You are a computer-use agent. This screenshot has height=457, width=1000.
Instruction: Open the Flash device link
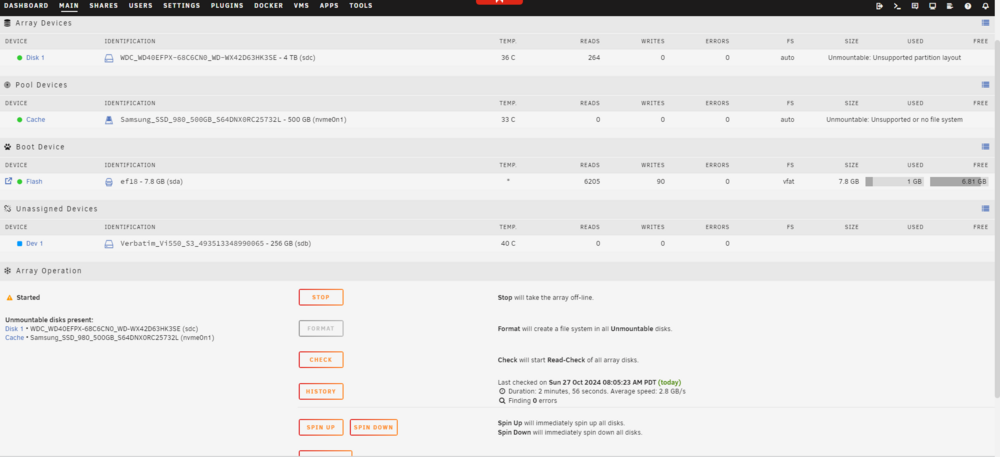click(x=34, y=182)
